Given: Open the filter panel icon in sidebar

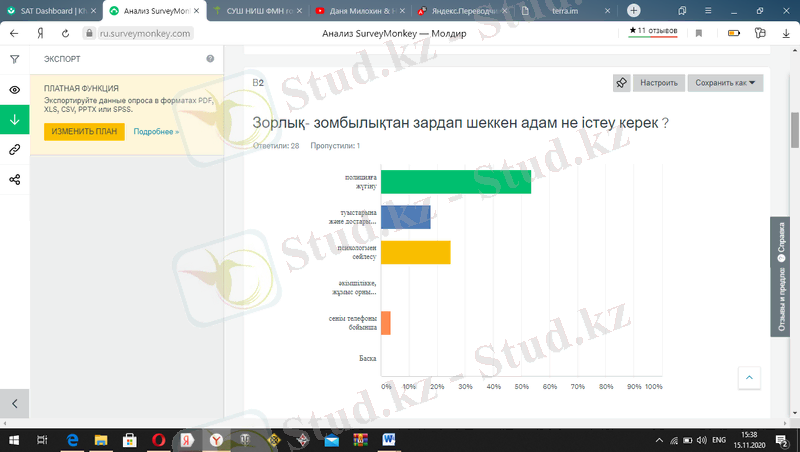Looking at the screenshot, I should point(14,60).
